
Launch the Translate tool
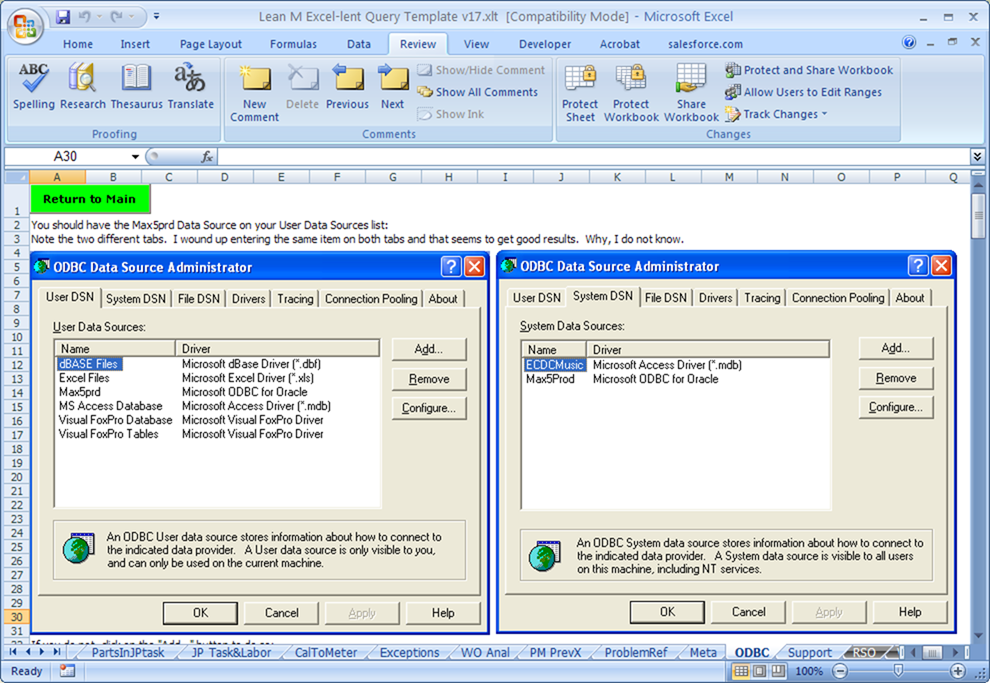[x=191, y=86]
